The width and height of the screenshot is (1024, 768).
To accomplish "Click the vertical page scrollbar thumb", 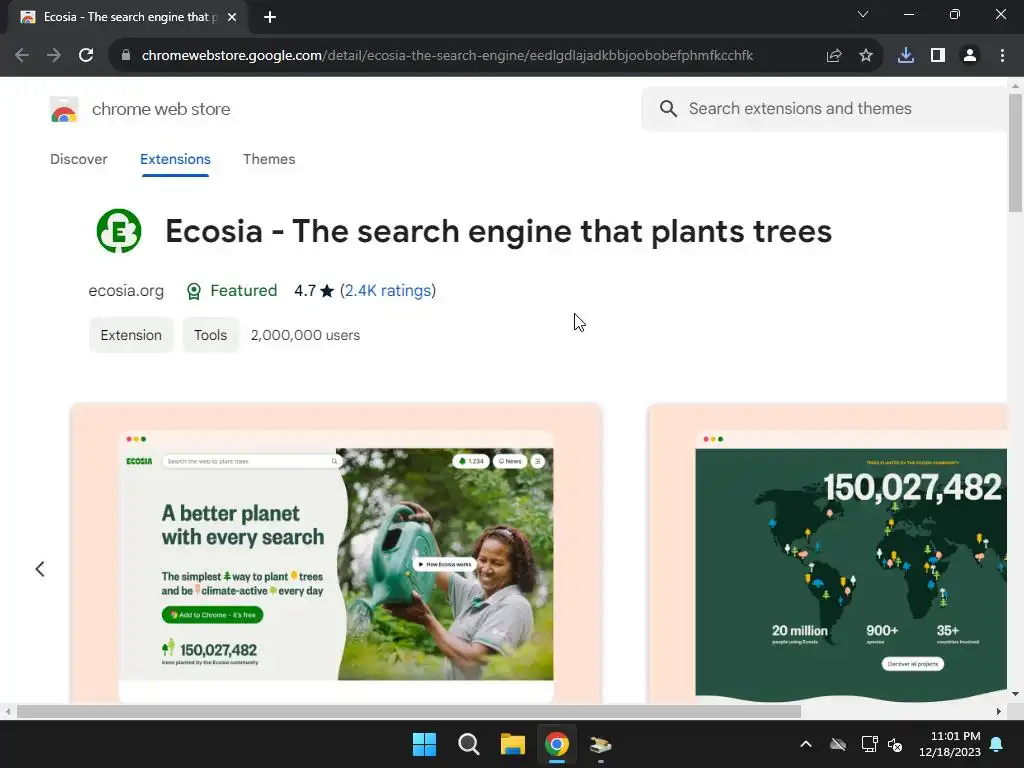I will [1015, 153].
